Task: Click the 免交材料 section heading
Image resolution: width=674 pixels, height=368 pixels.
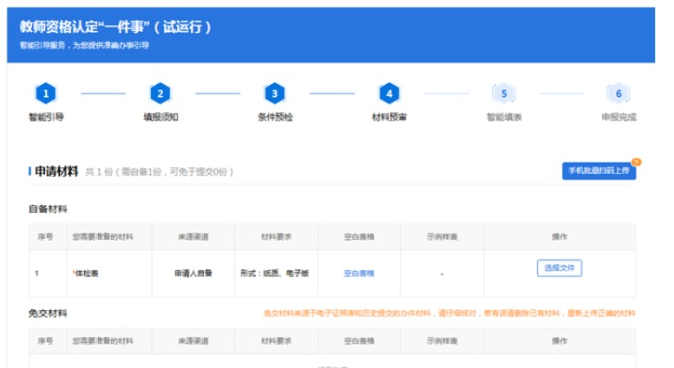Action: [48, 313]
